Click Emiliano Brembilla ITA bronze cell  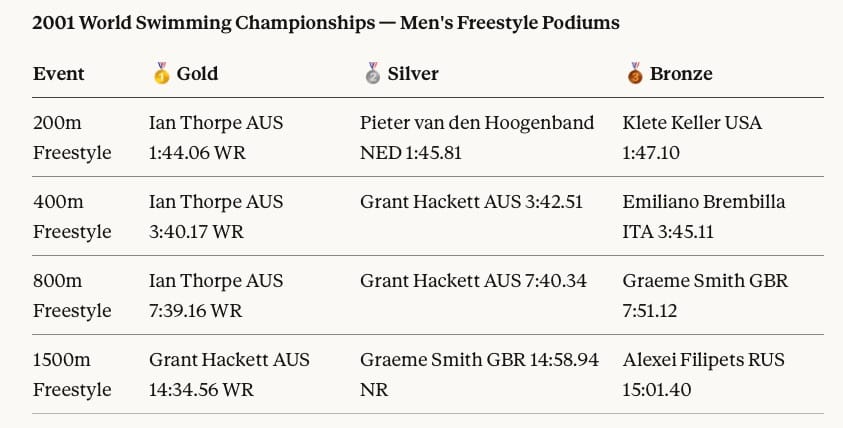tap(704, 216)
